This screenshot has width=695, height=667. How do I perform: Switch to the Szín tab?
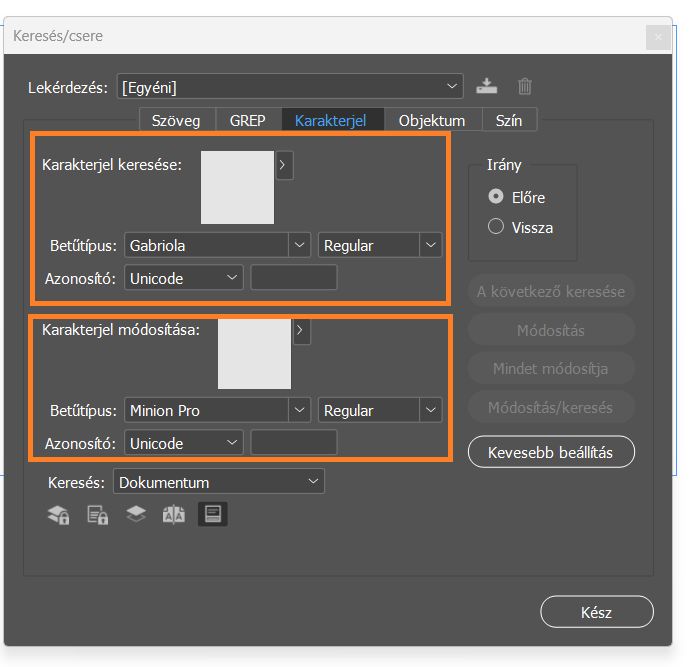pos(509,121)
